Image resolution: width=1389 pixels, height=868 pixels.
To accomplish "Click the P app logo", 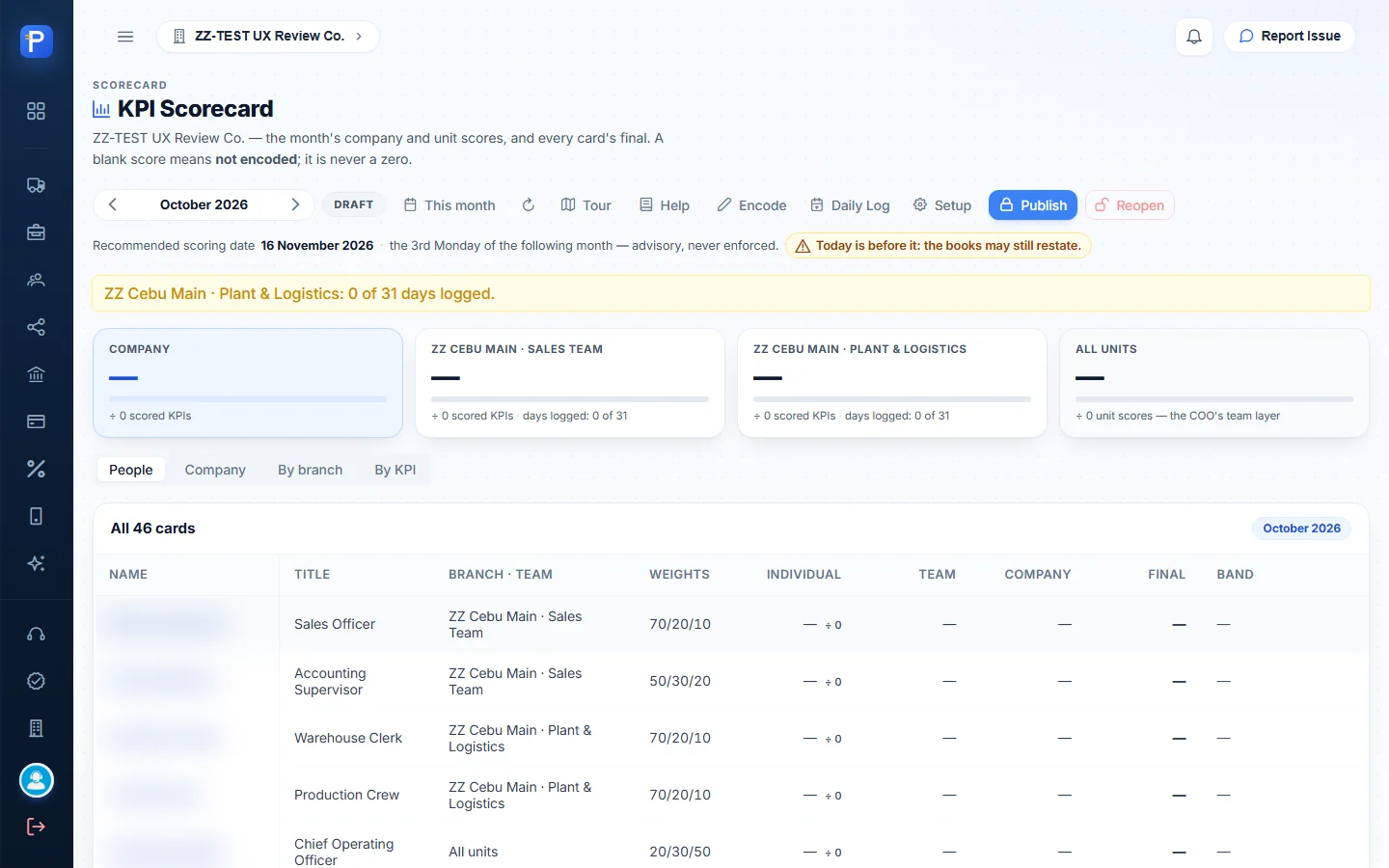I will [37, 41].
